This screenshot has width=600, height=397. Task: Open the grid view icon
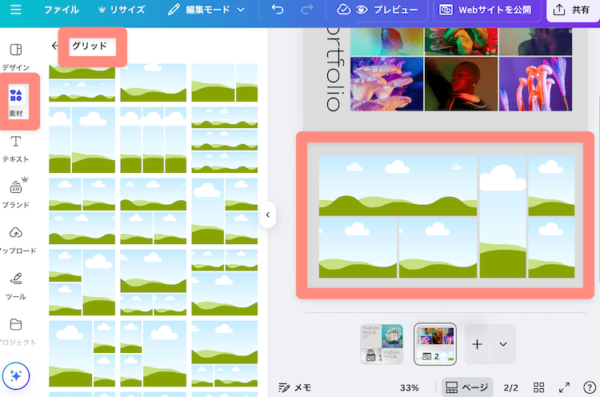(x=539, y=387)
